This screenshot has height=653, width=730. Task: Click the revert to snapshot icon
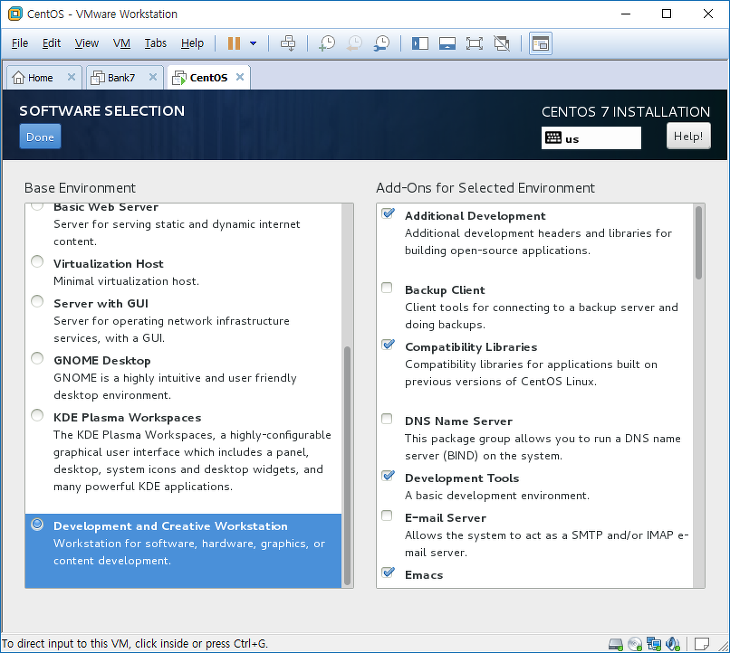(x=354, y=43)
